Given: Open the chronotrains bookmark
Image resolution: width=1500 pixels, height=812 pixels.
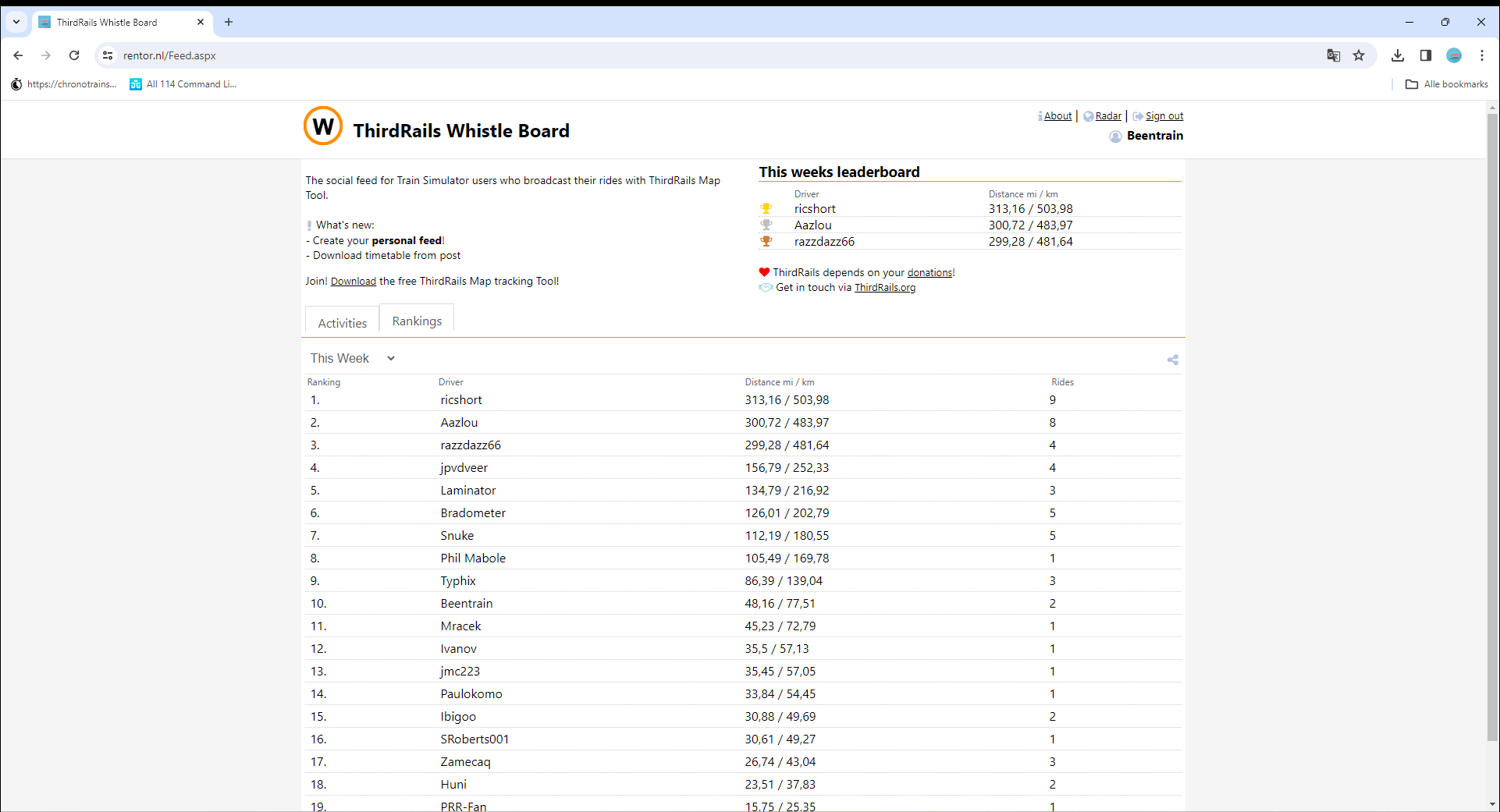Looking at the screenshot, I should point(64,84).
